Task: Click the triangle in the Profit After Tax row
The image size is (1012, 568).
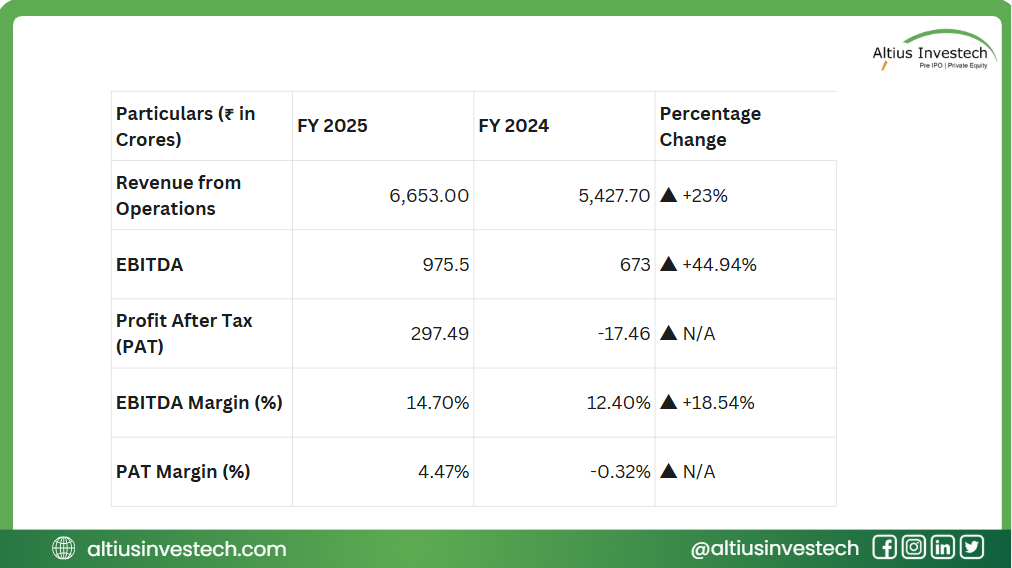Action: [669, 334]
